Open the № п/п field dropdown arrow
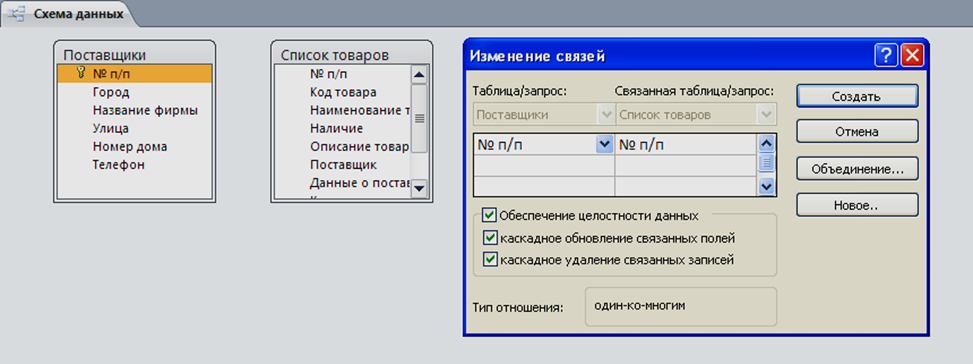 (x=604, y=145)
